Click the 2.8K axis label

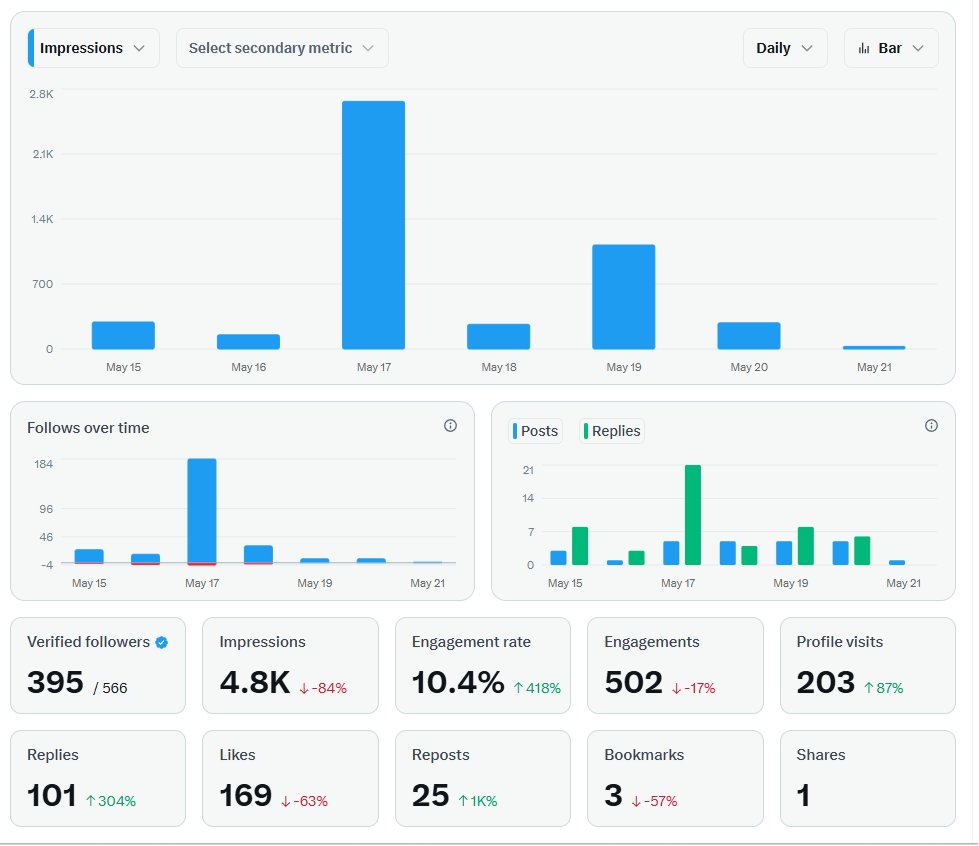[41, 94]
